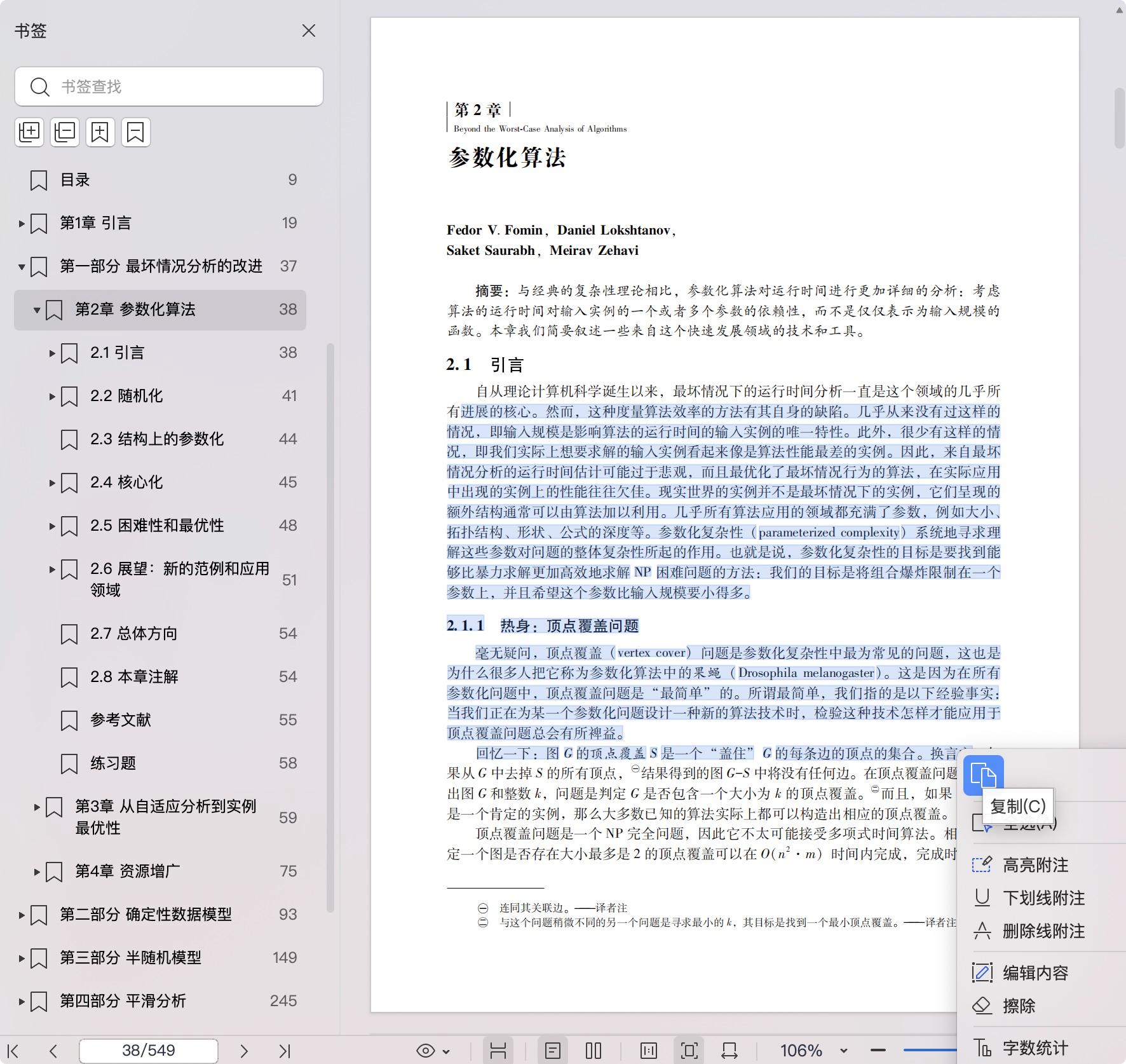The height and width of the screenshot is (1064, 1126).
Task: Switch to two-page side-by-side view
Action: (x=592, y=1050)
